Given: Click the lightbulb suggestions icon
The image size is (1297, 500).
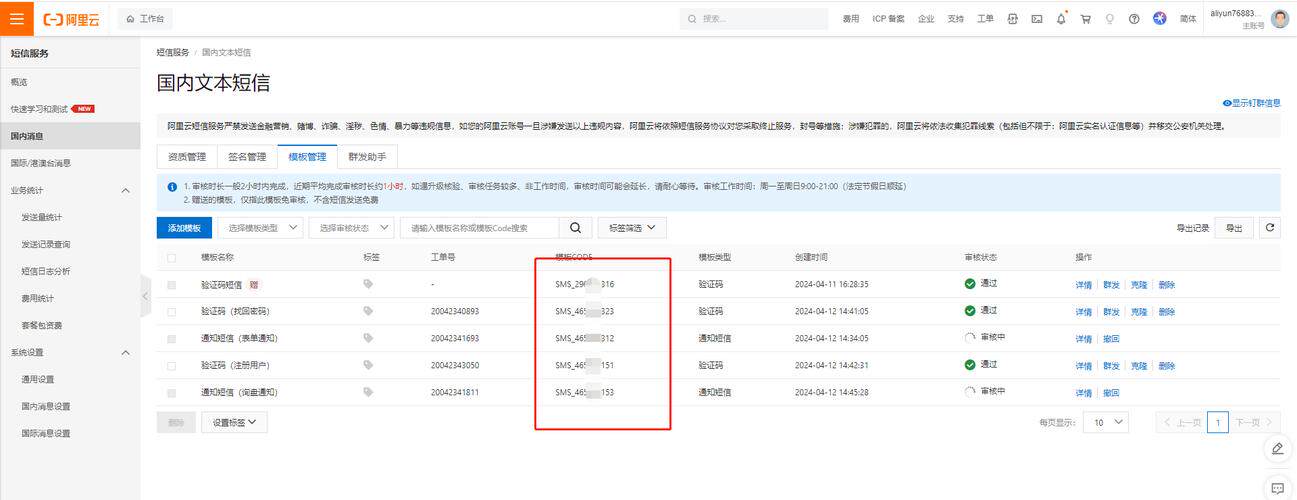Looking at the screenshot, I should pos(1109,19).
